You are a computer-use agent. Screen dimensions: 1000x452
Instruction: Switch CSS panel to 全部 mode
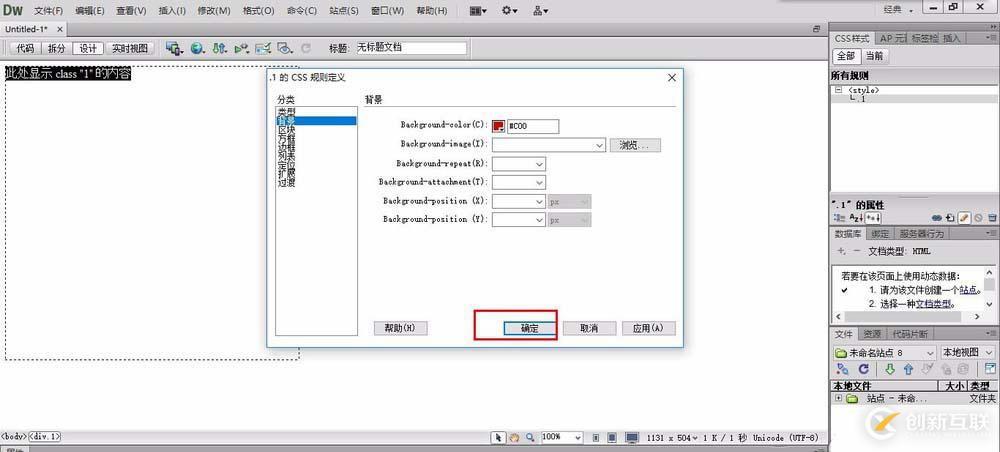coord(846,56)
